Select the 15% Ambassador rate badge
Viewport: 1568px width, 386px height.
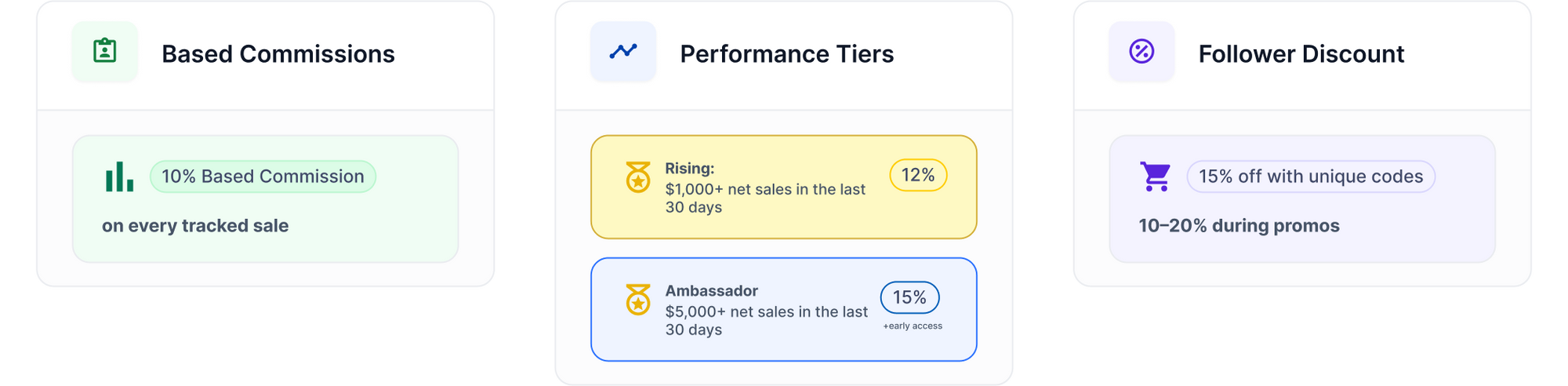click(909, 297)
